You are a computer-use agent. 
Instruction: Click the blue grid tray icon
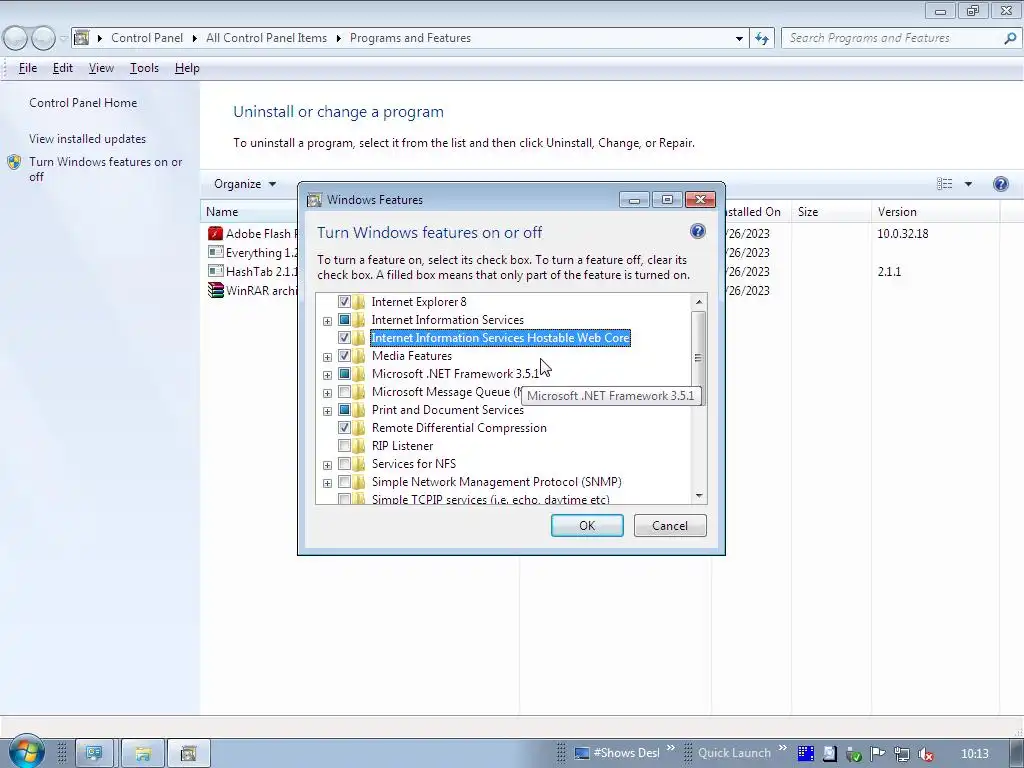point(806,754)
